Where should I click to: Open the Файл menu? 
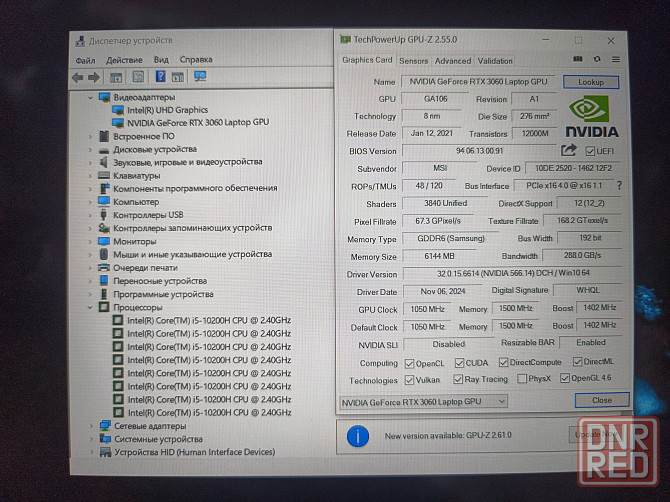(x=85, y=60)
